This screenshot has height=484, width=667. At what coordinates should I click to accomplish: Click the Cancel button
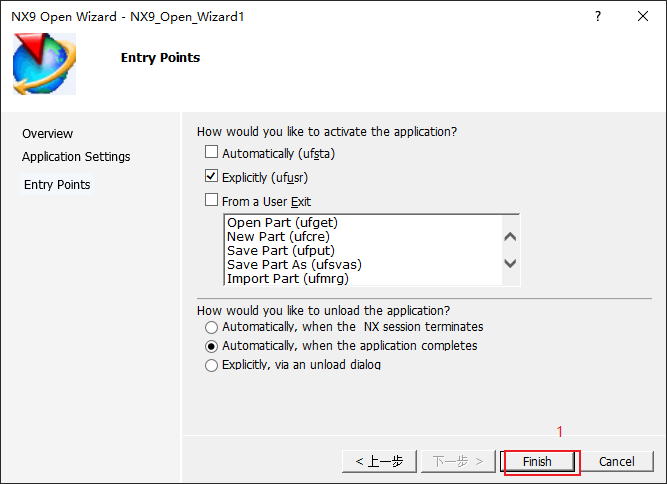coord(617,461)
